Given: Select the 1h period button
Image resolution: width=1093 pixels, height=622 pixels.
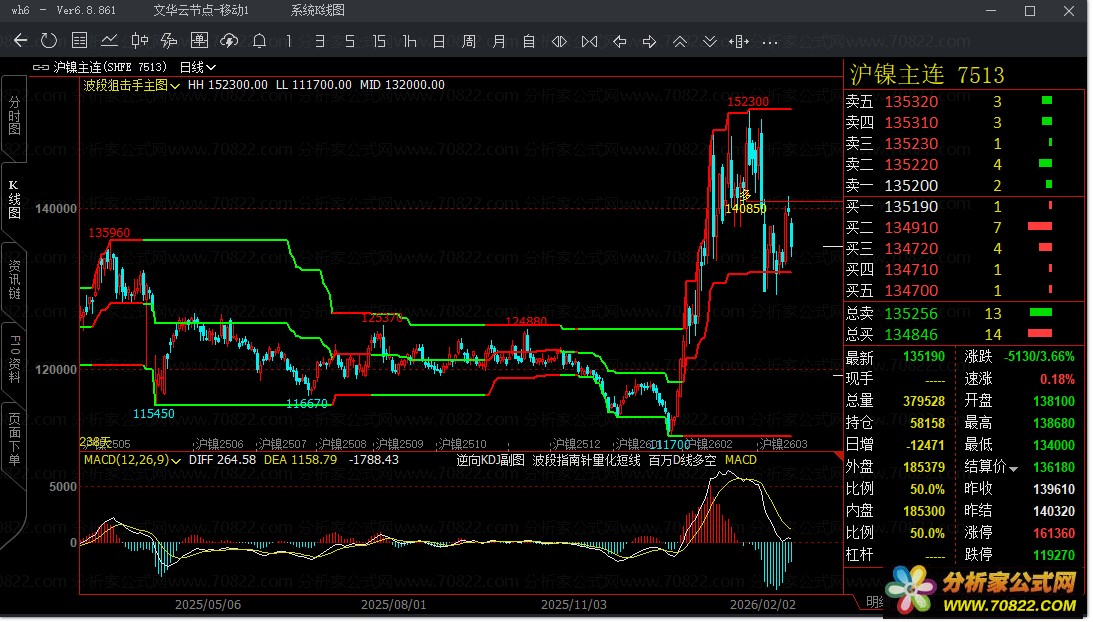Looking at the screenshot, I should (x=409, y=41).
